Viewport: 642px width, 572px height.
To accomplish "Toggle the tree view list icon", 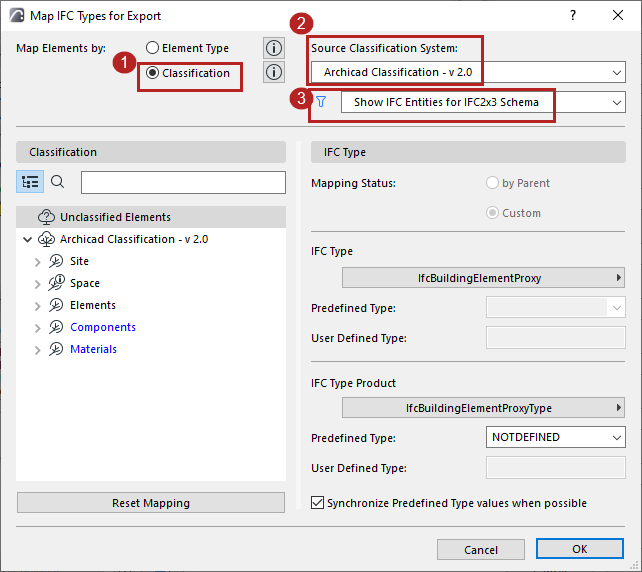I will click(30, 181).
